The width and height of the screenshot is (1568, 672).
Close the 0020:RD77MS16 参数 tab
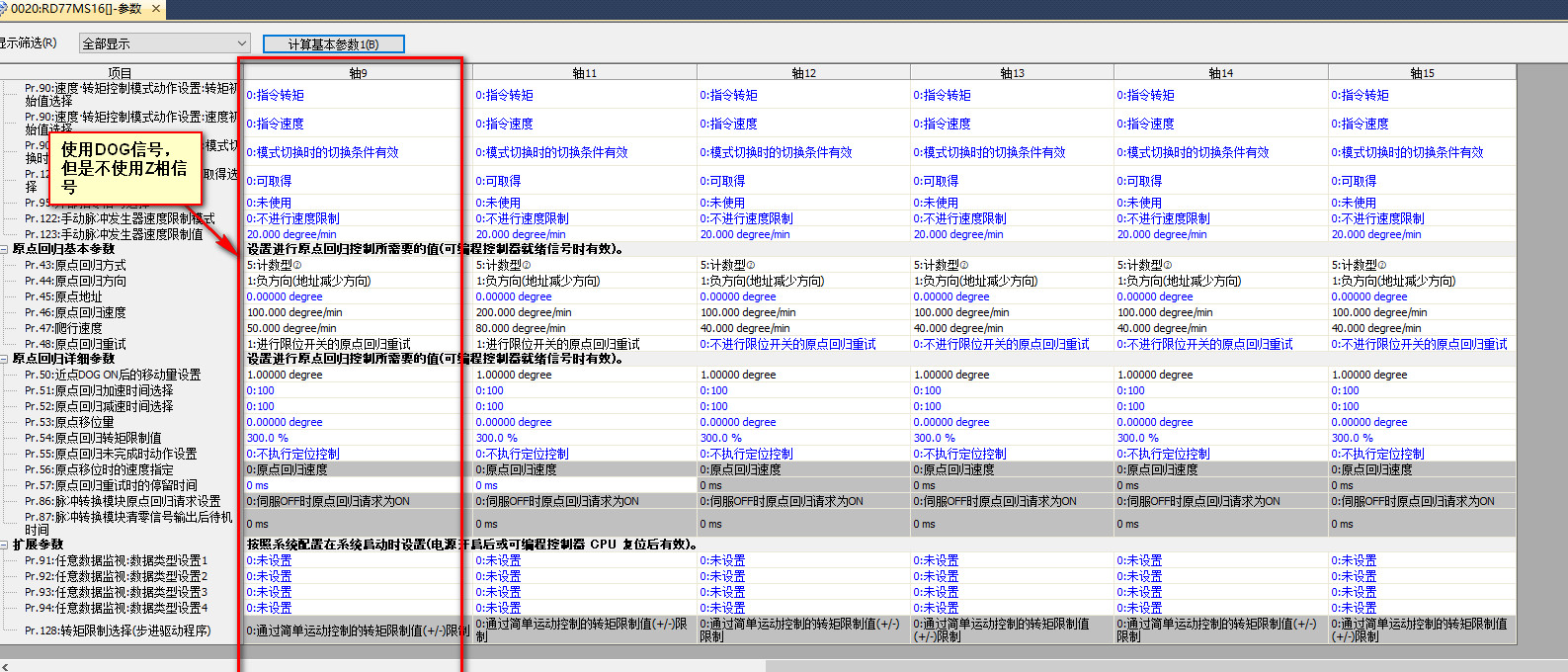[x=156, y=9]
